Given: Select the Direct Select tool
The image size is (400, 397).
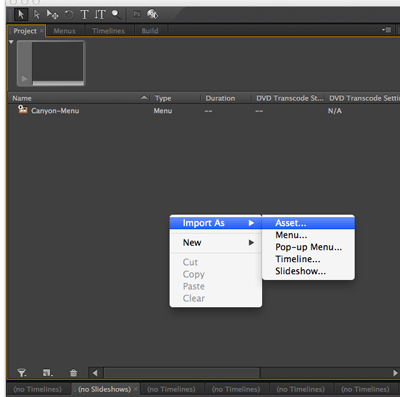Looking at the screenshot, I should click(x=37, y=14).
